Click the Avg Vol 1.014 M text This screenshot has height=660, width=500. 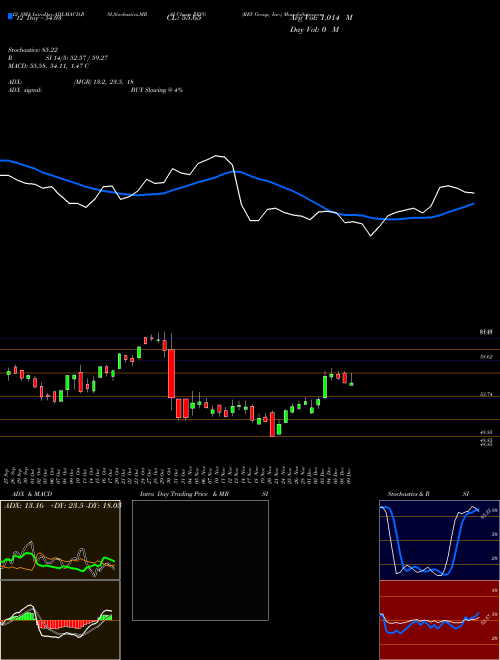(x=321, y=18)
